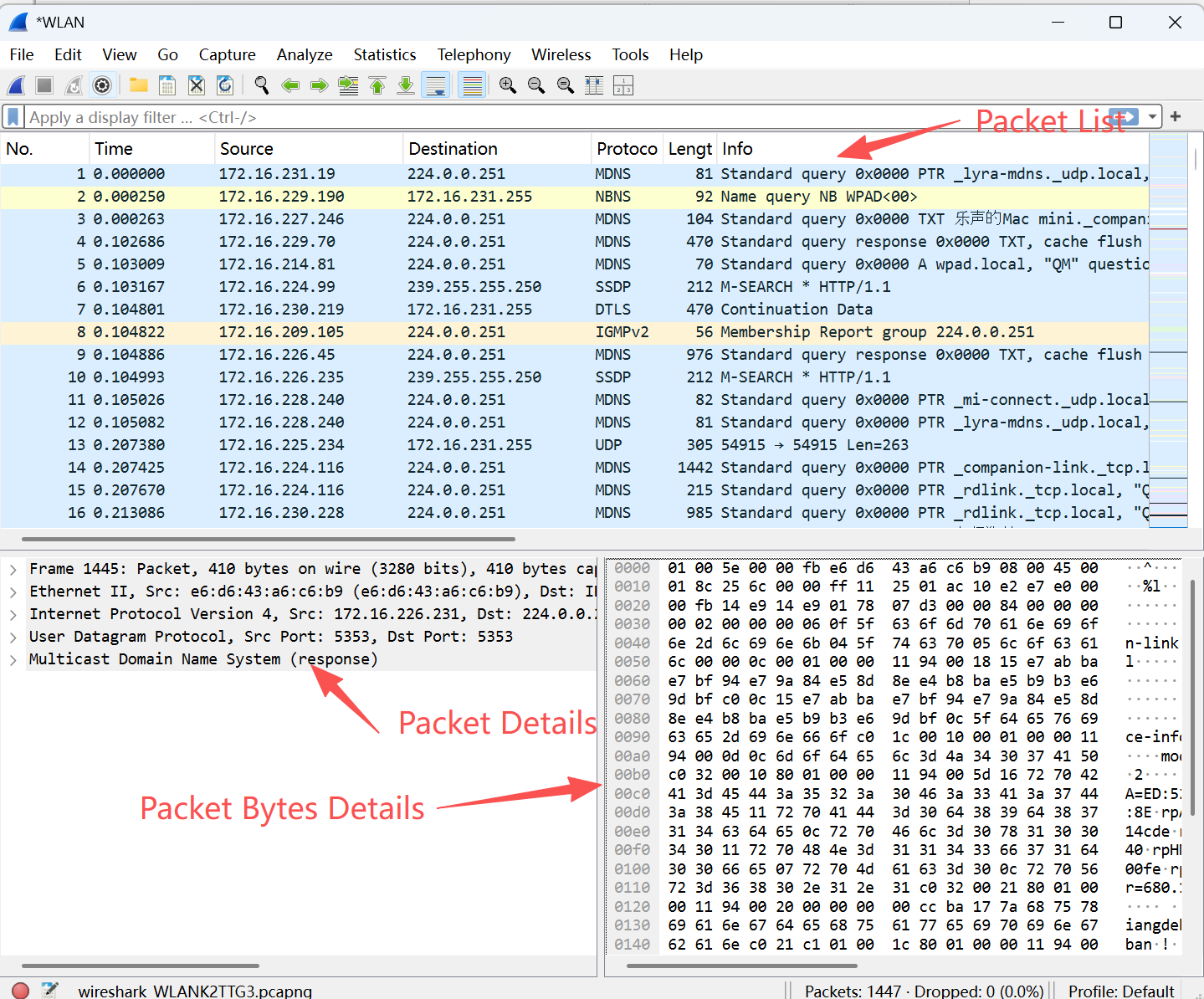Go to the first packet
Screen dimensions: 1204x999
coord(377,85)
